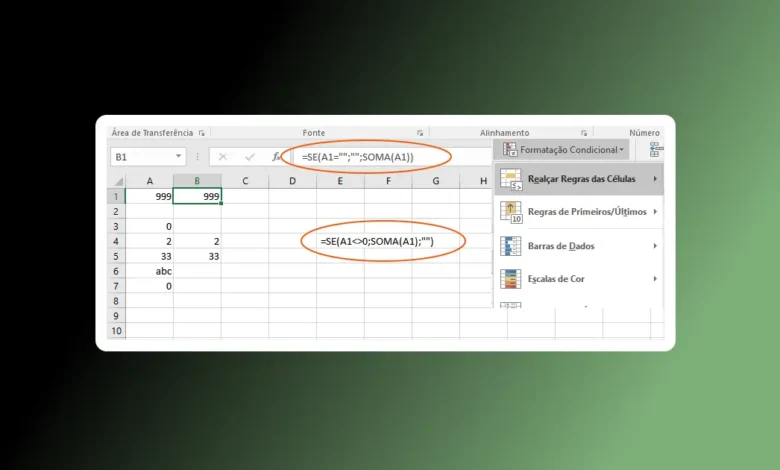Select row 1 header
The width and height of the screenshot is (780, 470).
(x=116, y=196)
